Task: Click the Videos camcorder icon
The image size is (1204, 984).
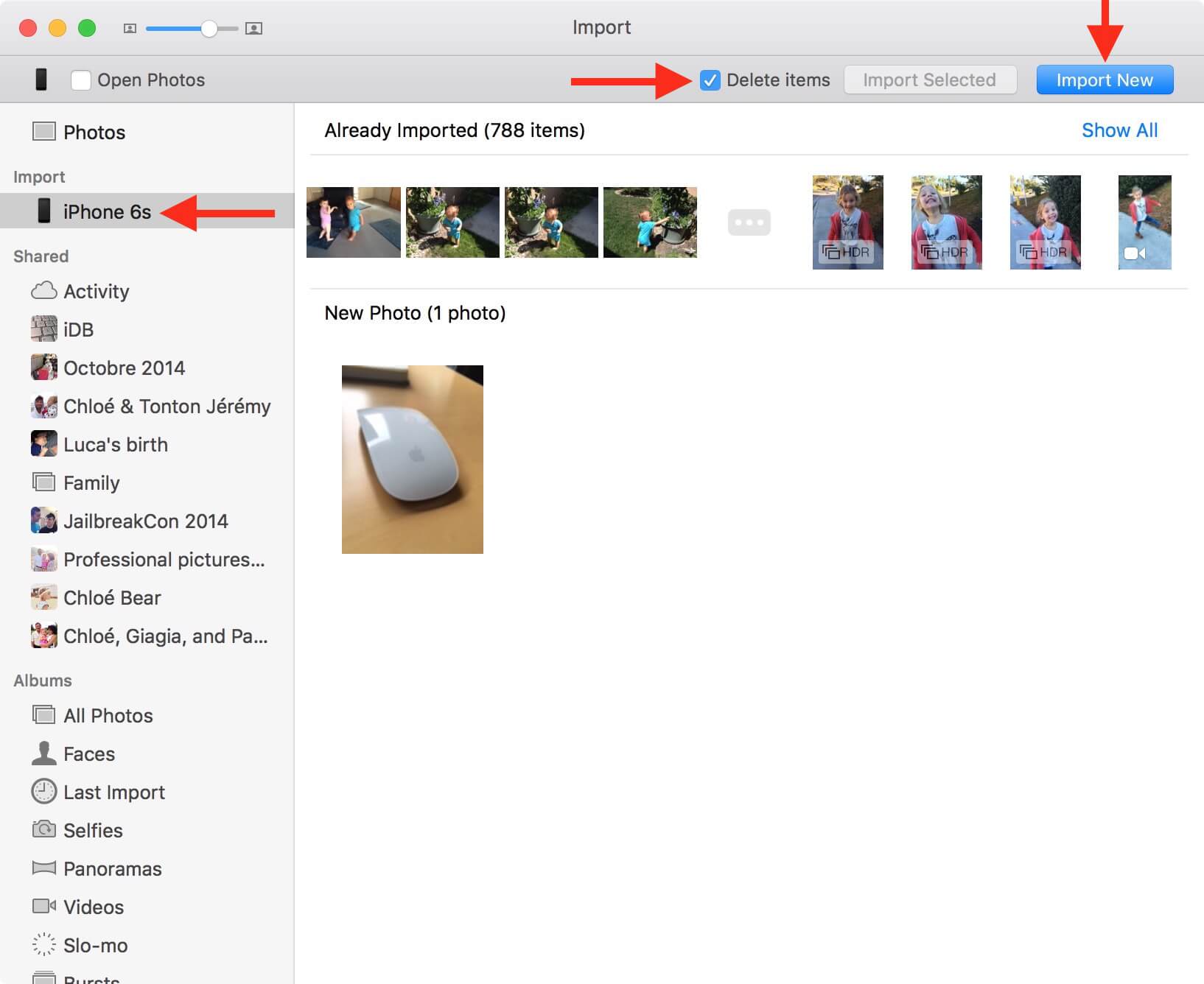Action: pos(44,906)
